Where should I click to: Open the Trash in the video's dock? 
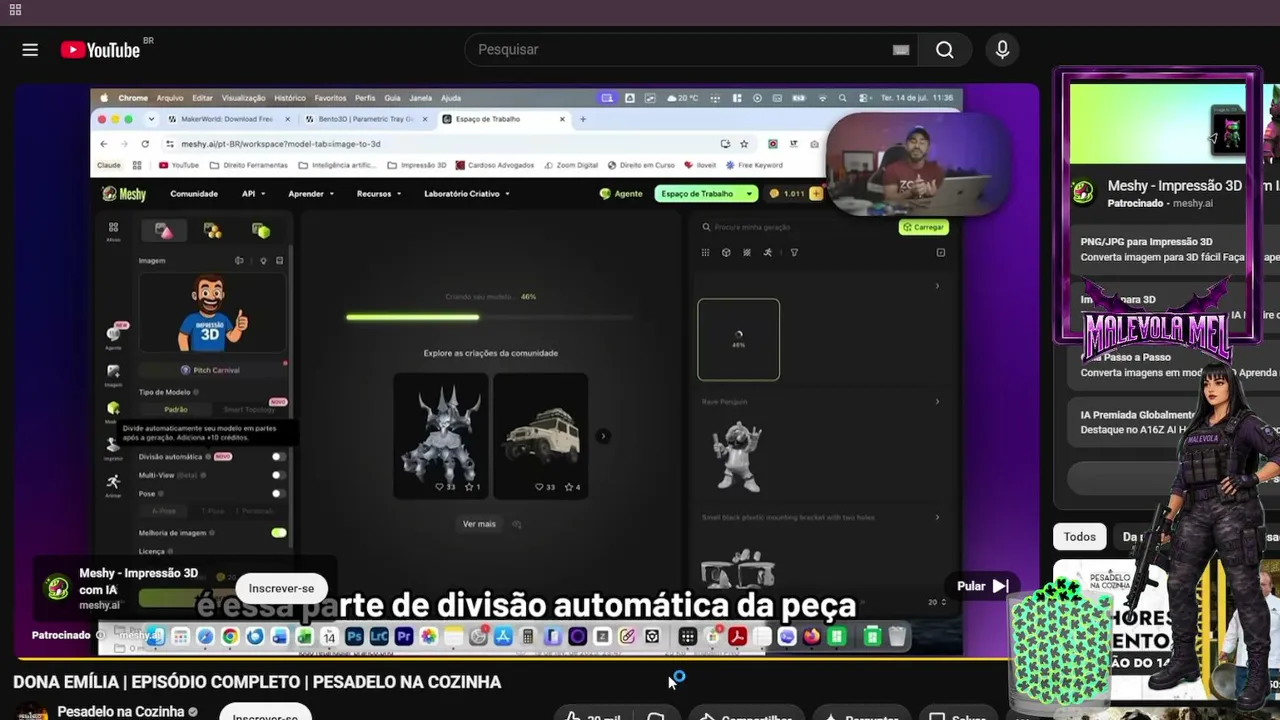[897, 637]
